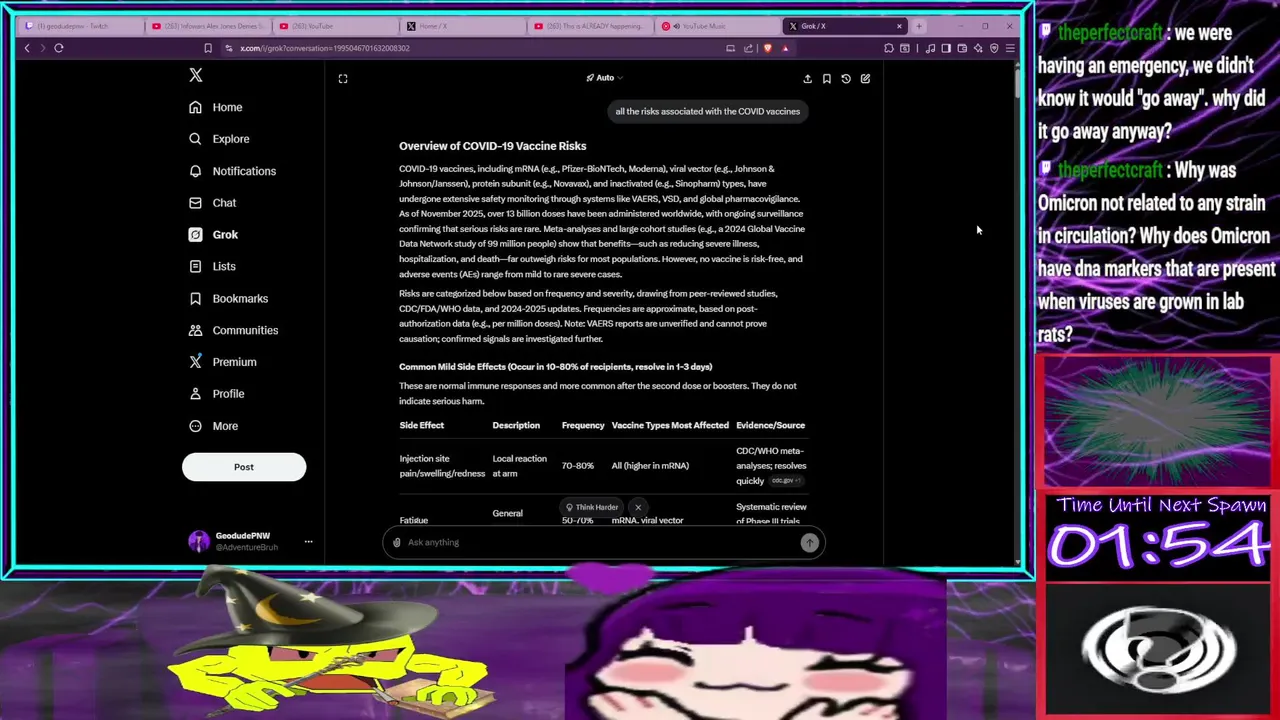
Task: Open the browser extensions puzzle icon
Action: (x=889, y=48)
